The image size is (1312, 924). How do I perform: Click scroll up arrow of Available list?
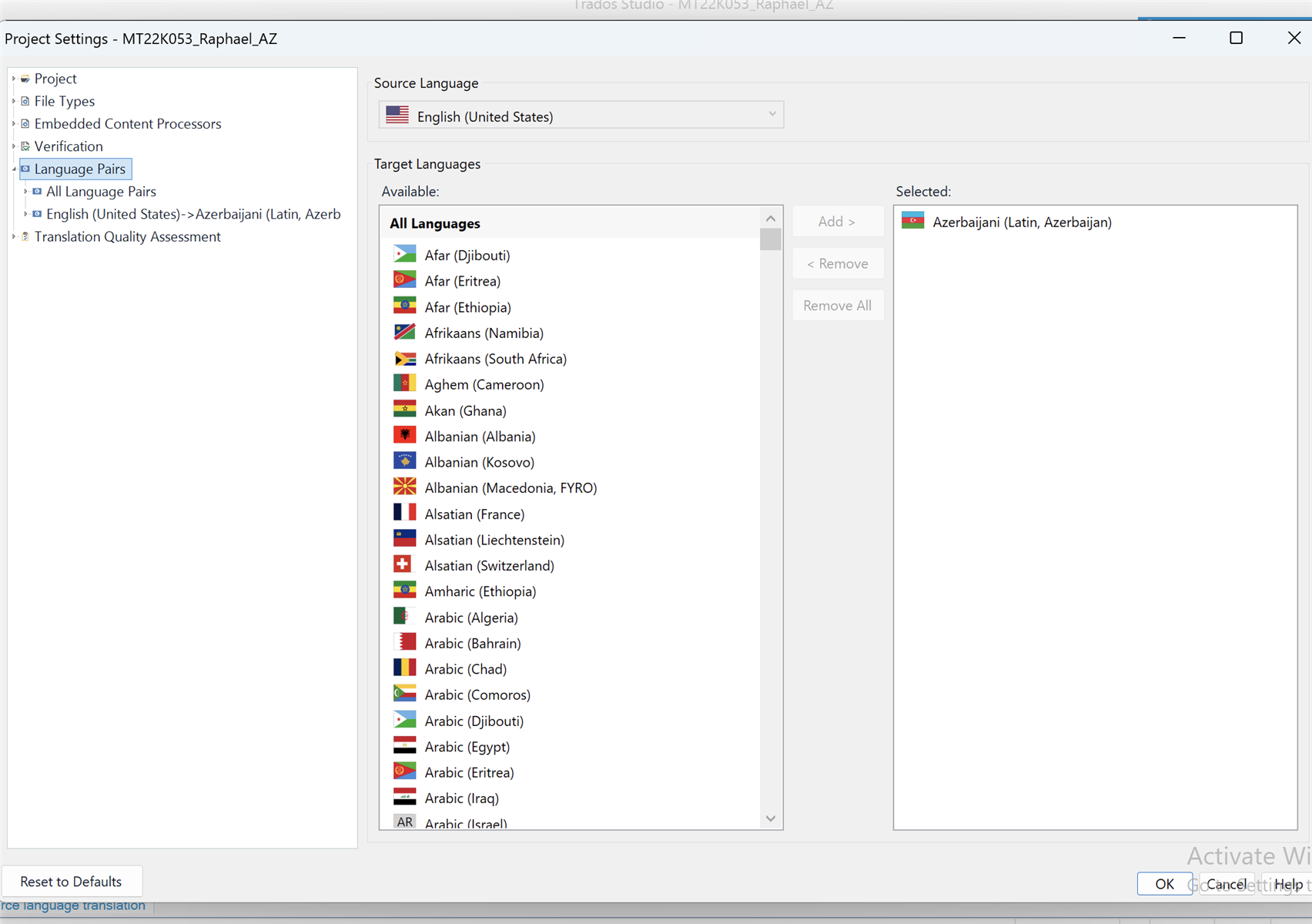(771, 219)
